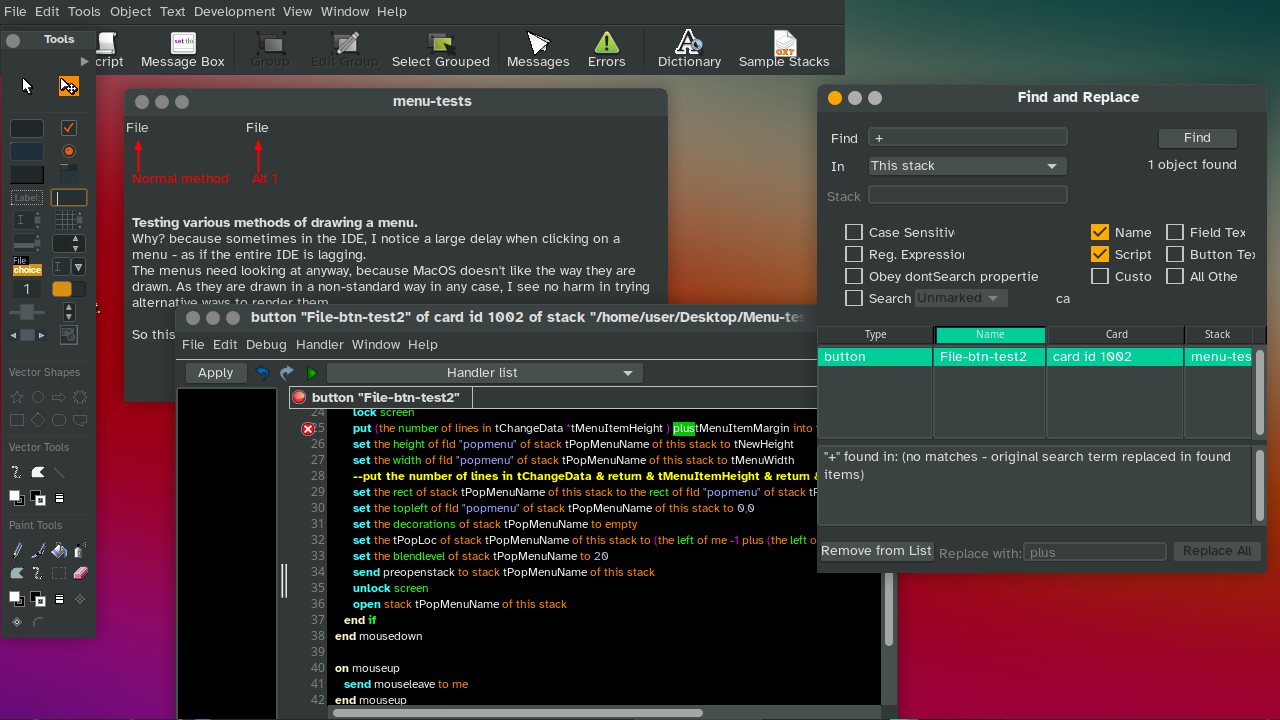Click the Find button
The width and height of the screenshot is (1280, 720).
[x=1197, y=138]
